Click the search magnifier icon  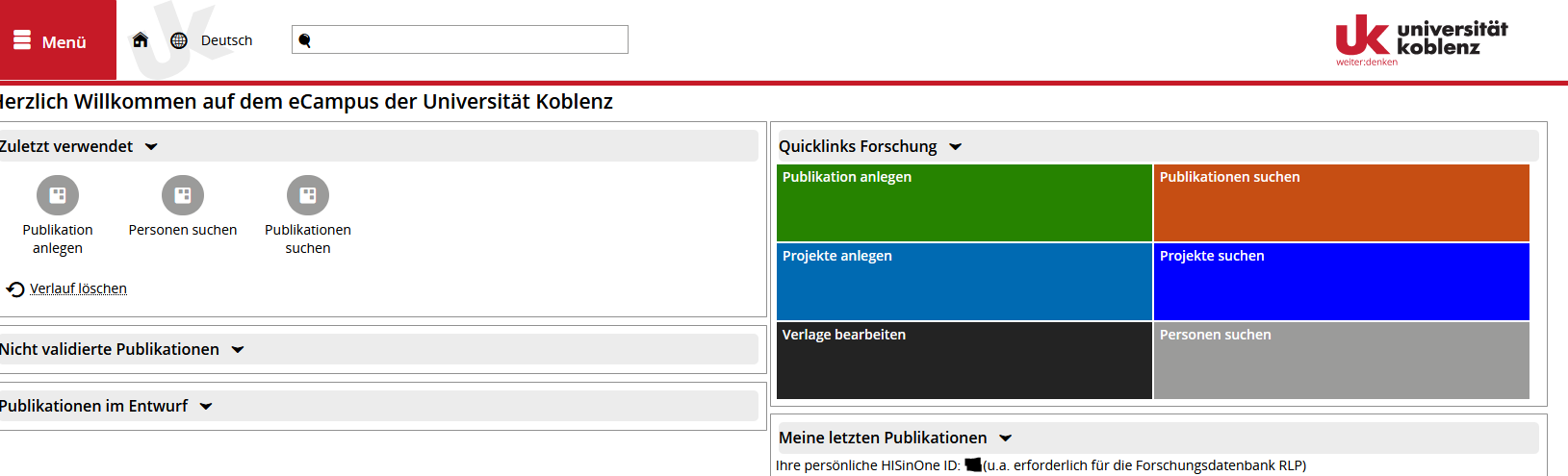click(x=305, y=40)
